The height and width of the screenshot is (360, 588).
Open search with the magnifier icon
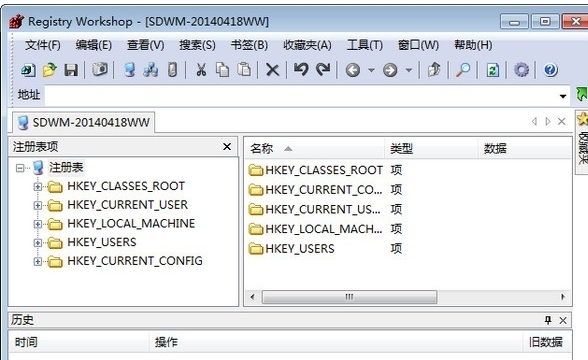click(463, 70)
